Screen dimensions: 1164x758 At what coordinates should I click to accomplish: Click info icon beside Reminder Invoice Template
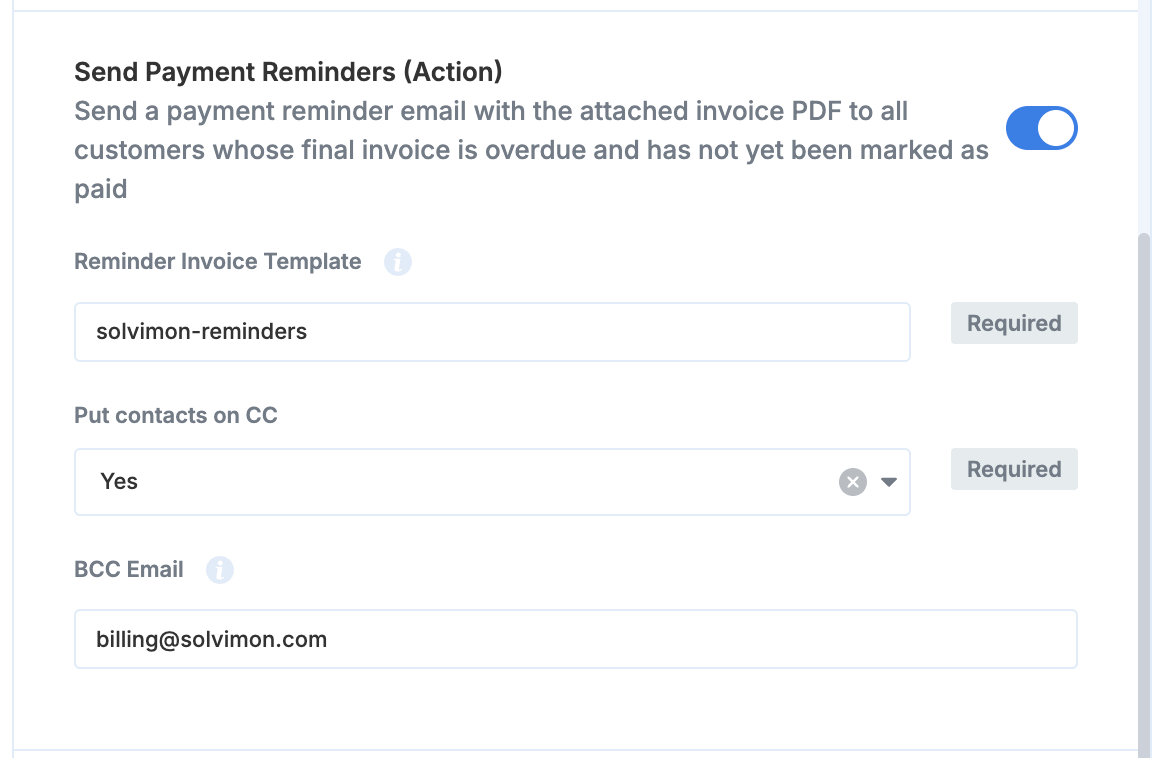pyautogui.click(x=398, y=262)
